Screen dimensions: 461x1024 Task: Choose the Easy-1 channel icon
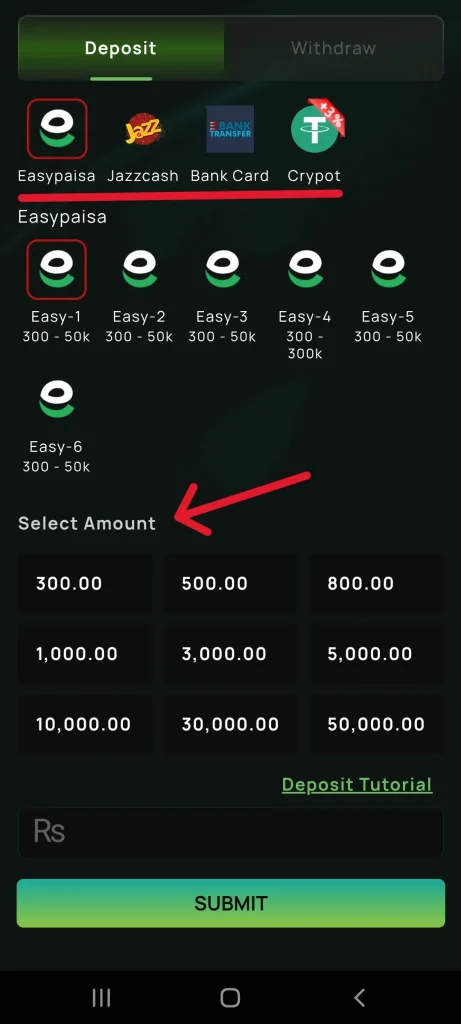point(57,270)
